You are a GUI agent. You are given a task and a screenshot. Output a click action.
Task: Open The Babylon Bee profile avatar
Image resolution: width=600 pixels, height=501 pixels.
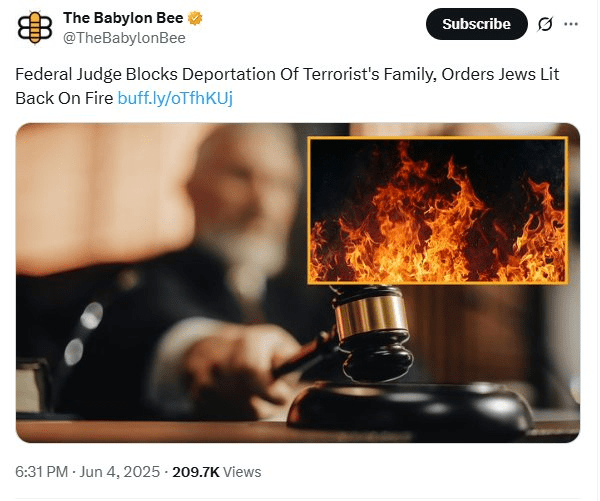coord(35,28)
